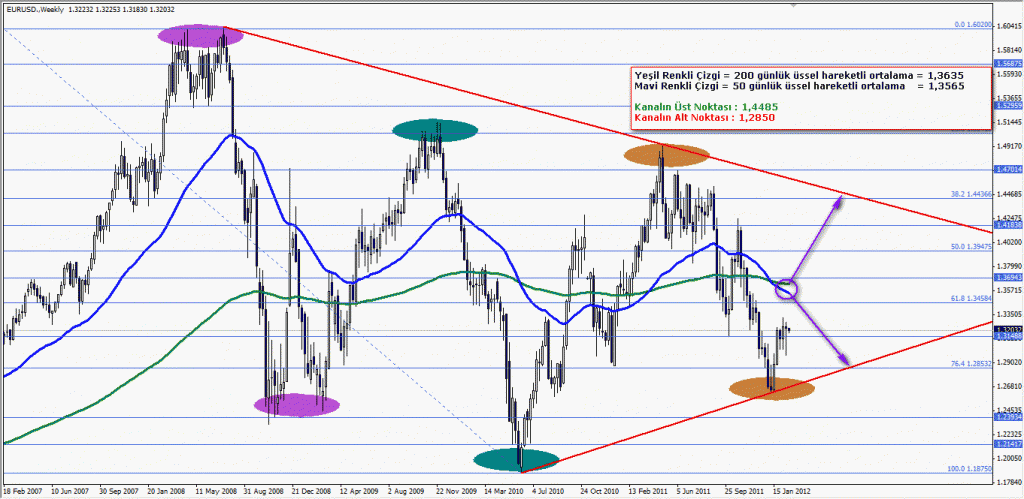Select the highlighted price tag 1.47014
The image size is (1024, 499).
tap(1008, 169)
